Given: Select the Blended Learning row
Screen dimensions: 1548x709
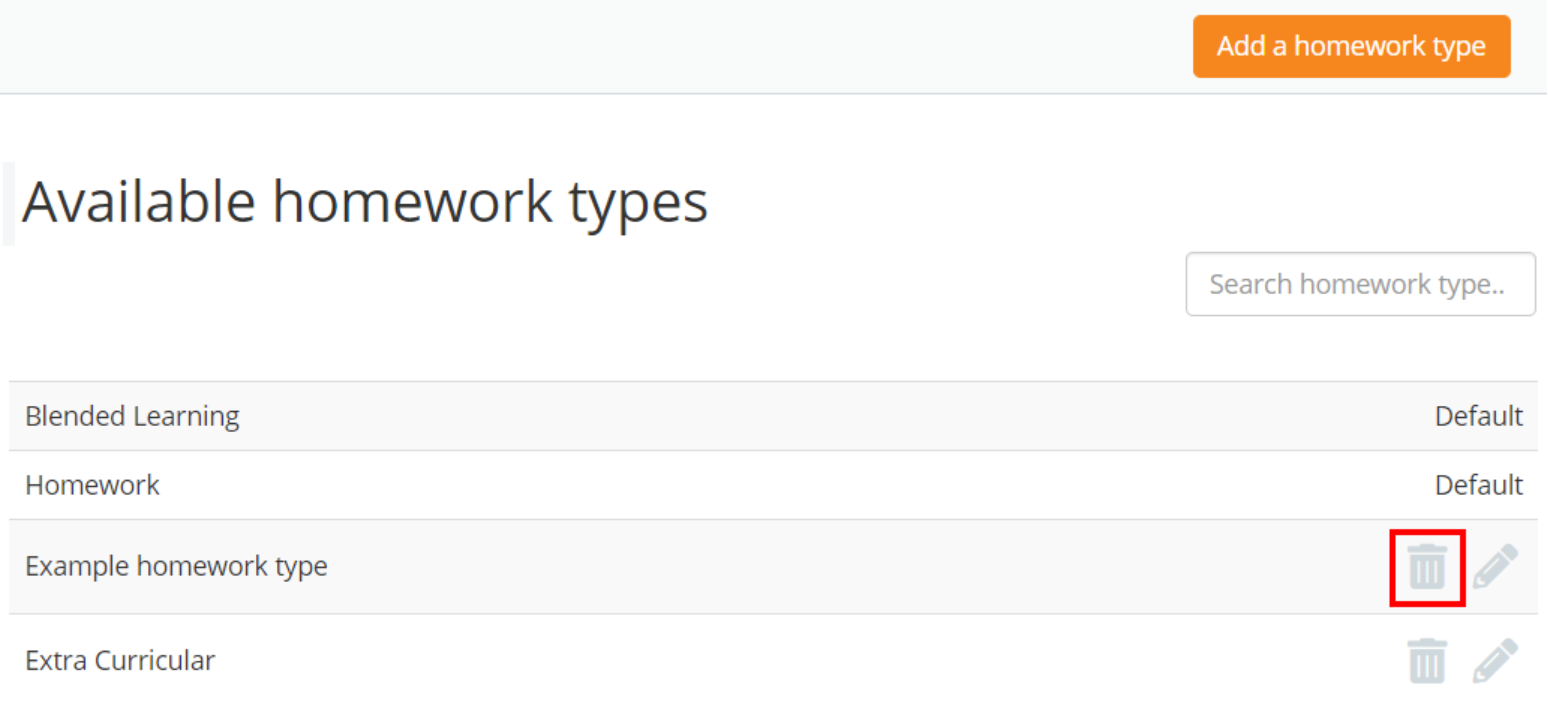Looking at the screenshot, I should point(132,416).
